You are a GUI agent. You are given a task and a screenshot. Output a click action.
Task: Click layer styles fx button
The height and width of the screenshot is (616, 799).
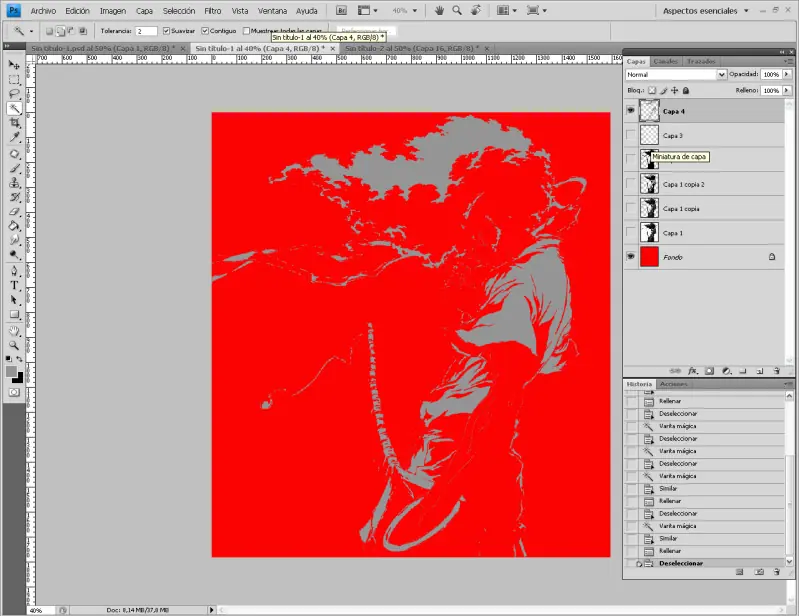pos(693,371)
